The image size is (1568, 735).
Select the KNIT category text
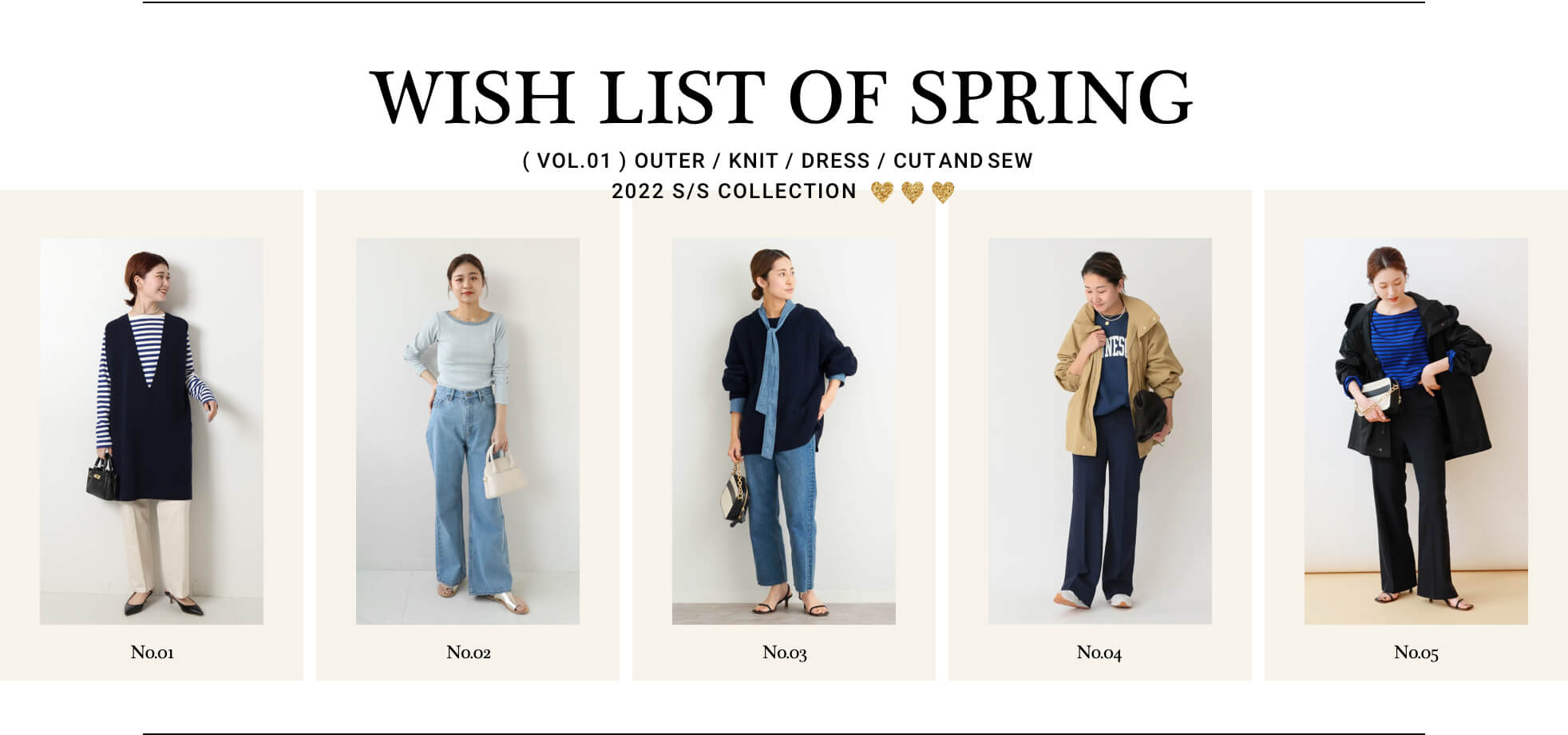[x=753, y=161]
